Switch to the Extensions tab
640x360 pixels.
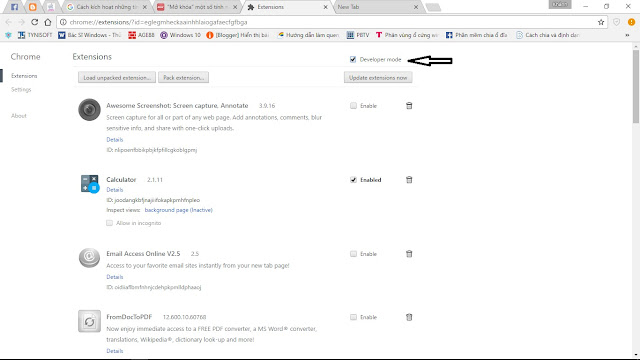(x=289, y=7)
